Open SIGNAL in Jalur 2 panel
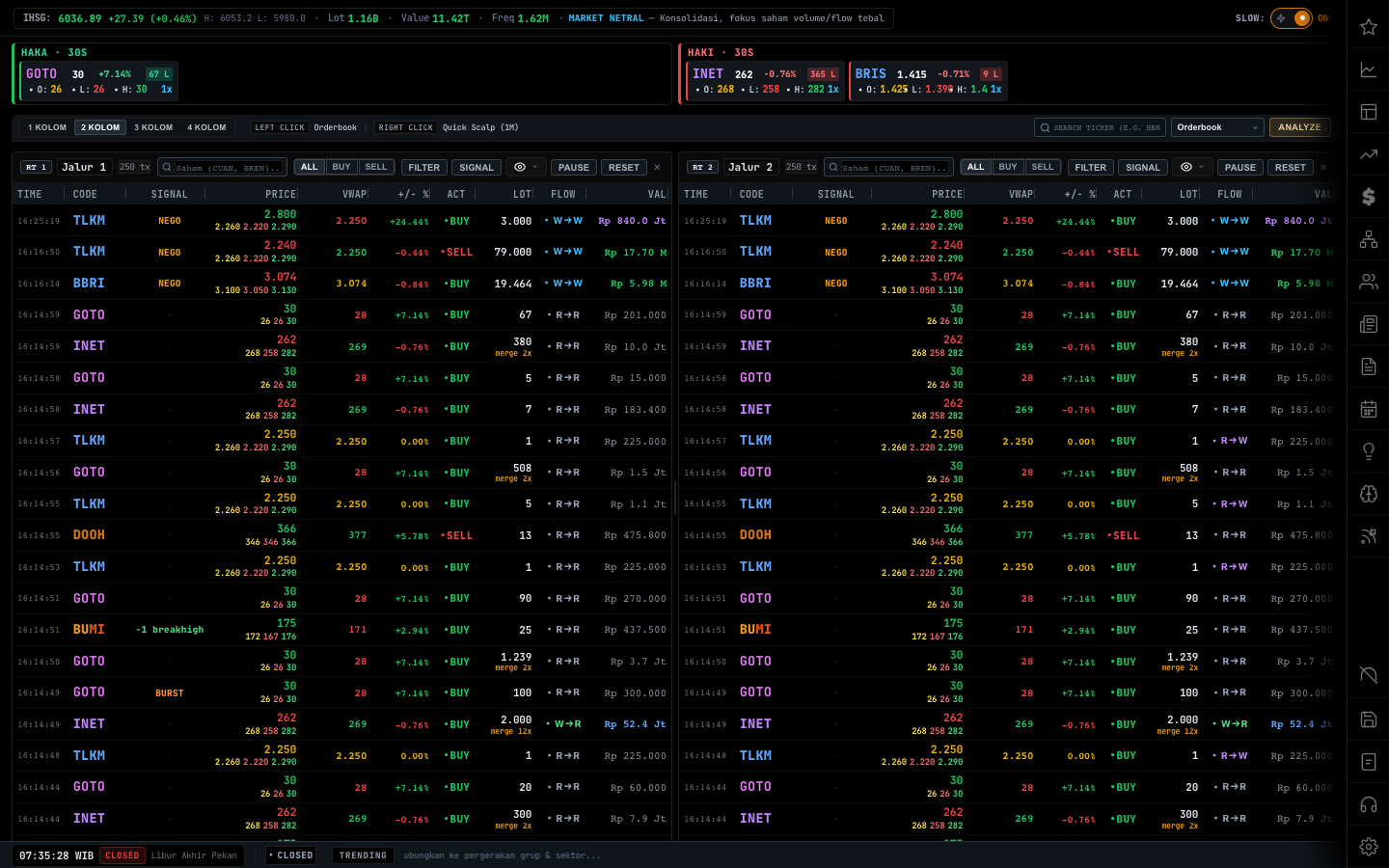The image size is (1389, 868). pyautogui.click(x=1143, y=167)
